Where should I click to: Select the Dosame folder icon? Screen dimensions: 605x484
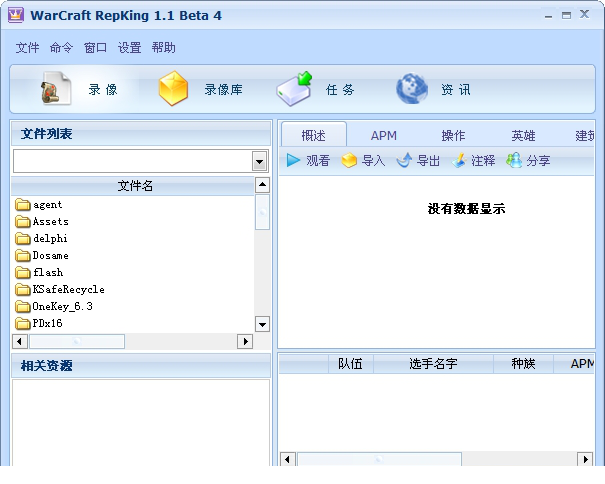coord(23,255)
